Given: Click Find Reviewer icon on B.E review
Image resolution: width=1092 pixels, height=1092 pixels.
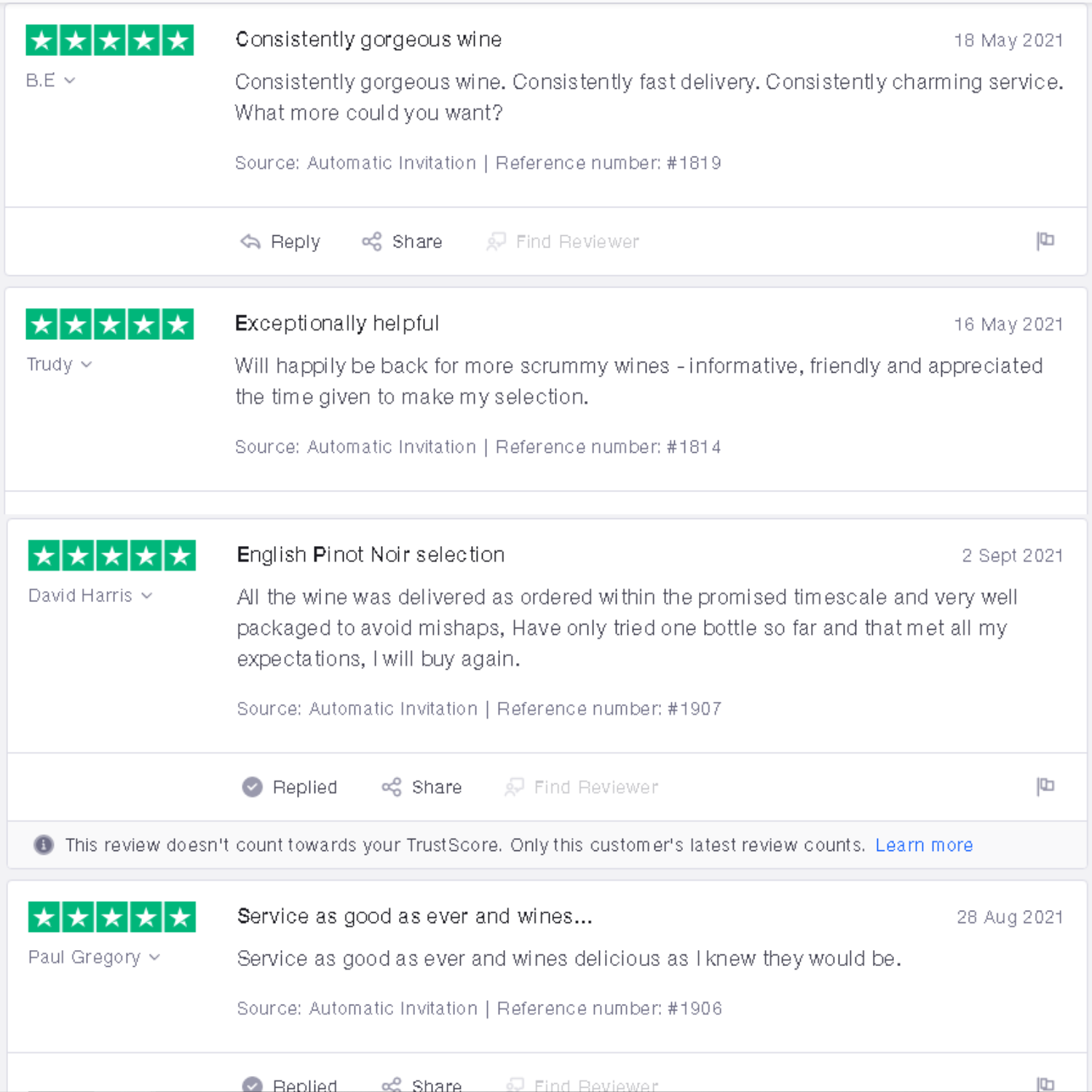Looking at the screenshot, I should [x=496, y=242].
